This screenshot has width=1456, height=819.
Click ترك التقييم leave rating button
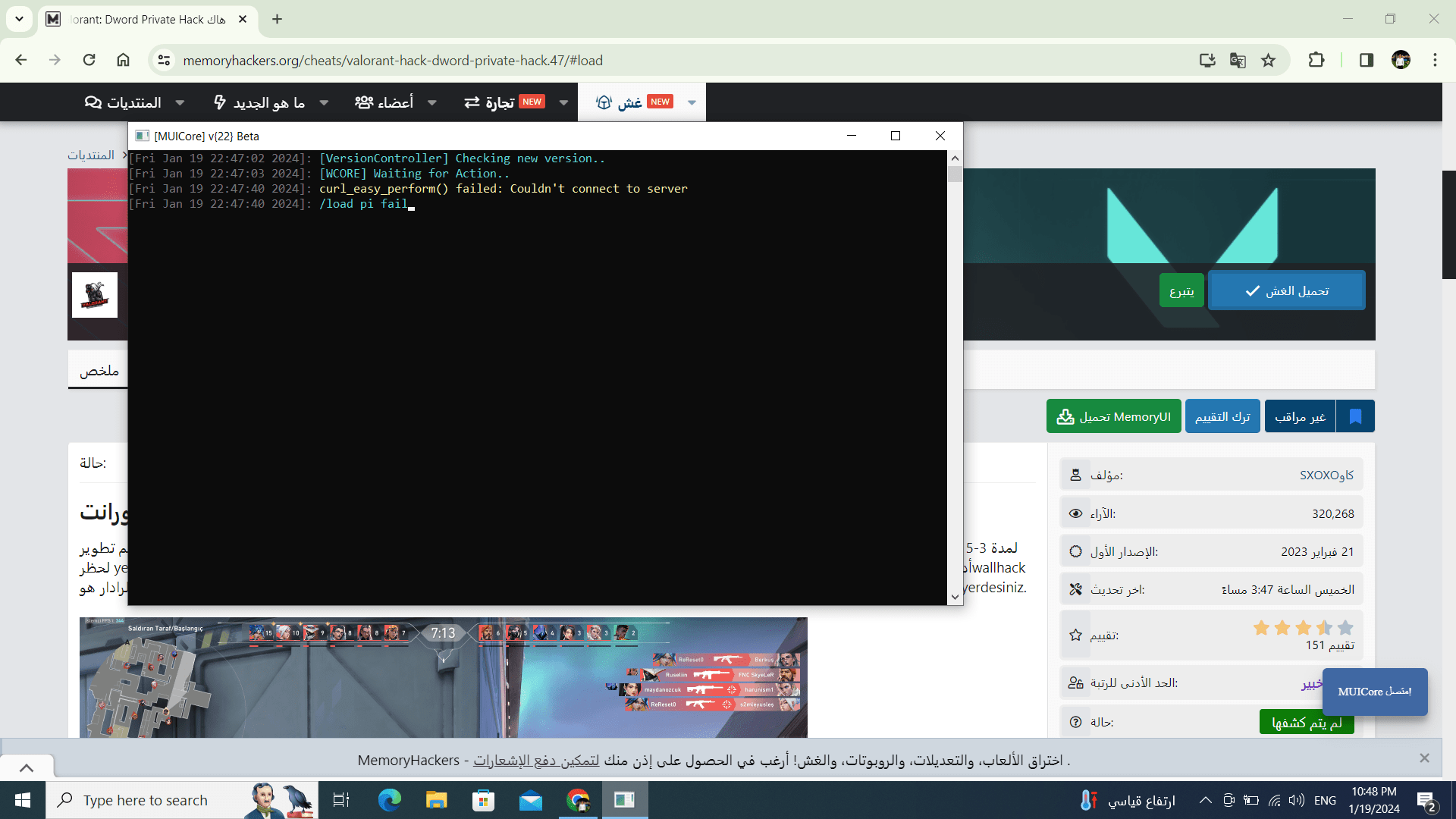tap(1222, 416)
